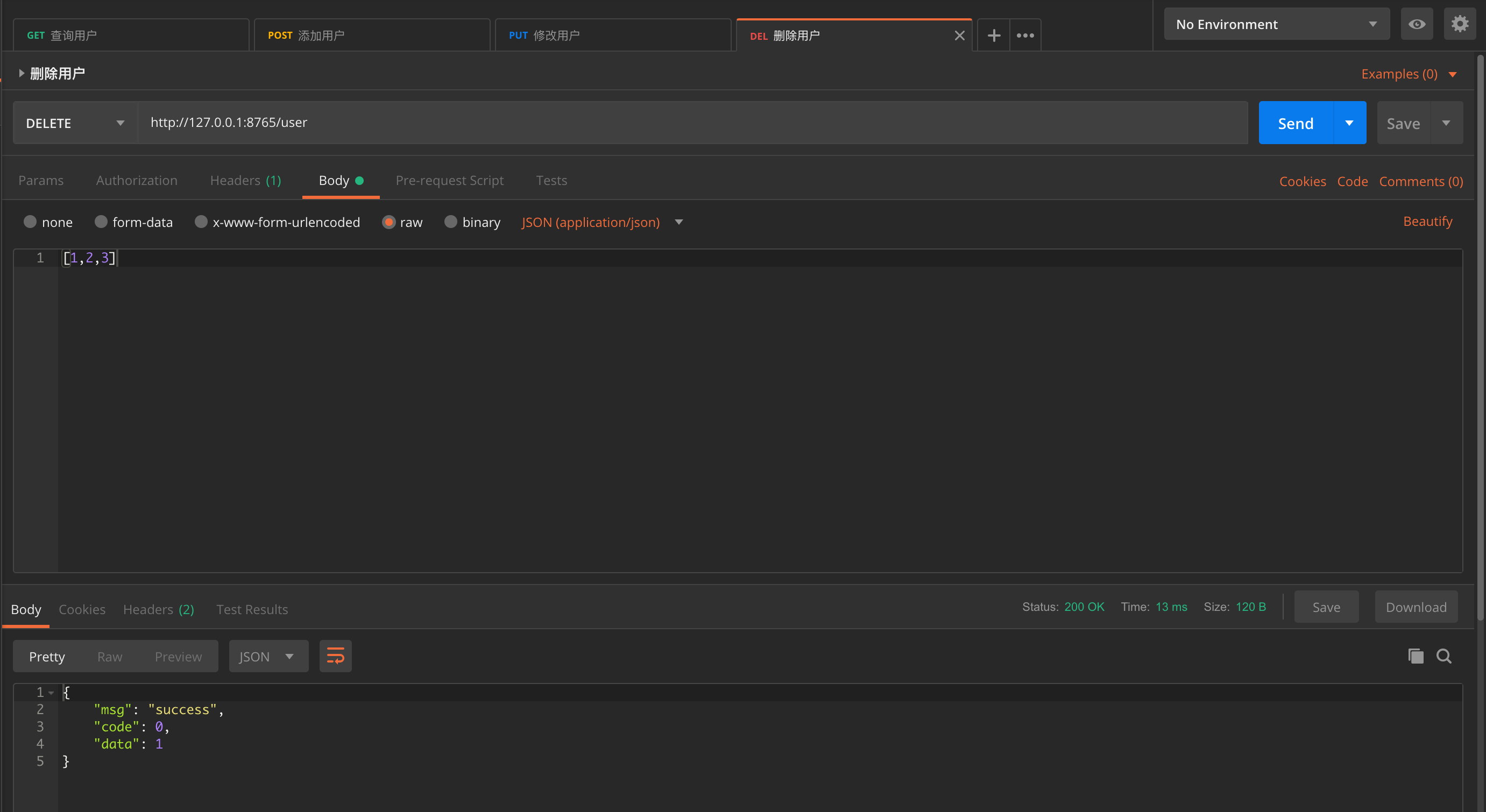Select the none radio button for body
Screen dimensions: 1486x812
point(30,222)
